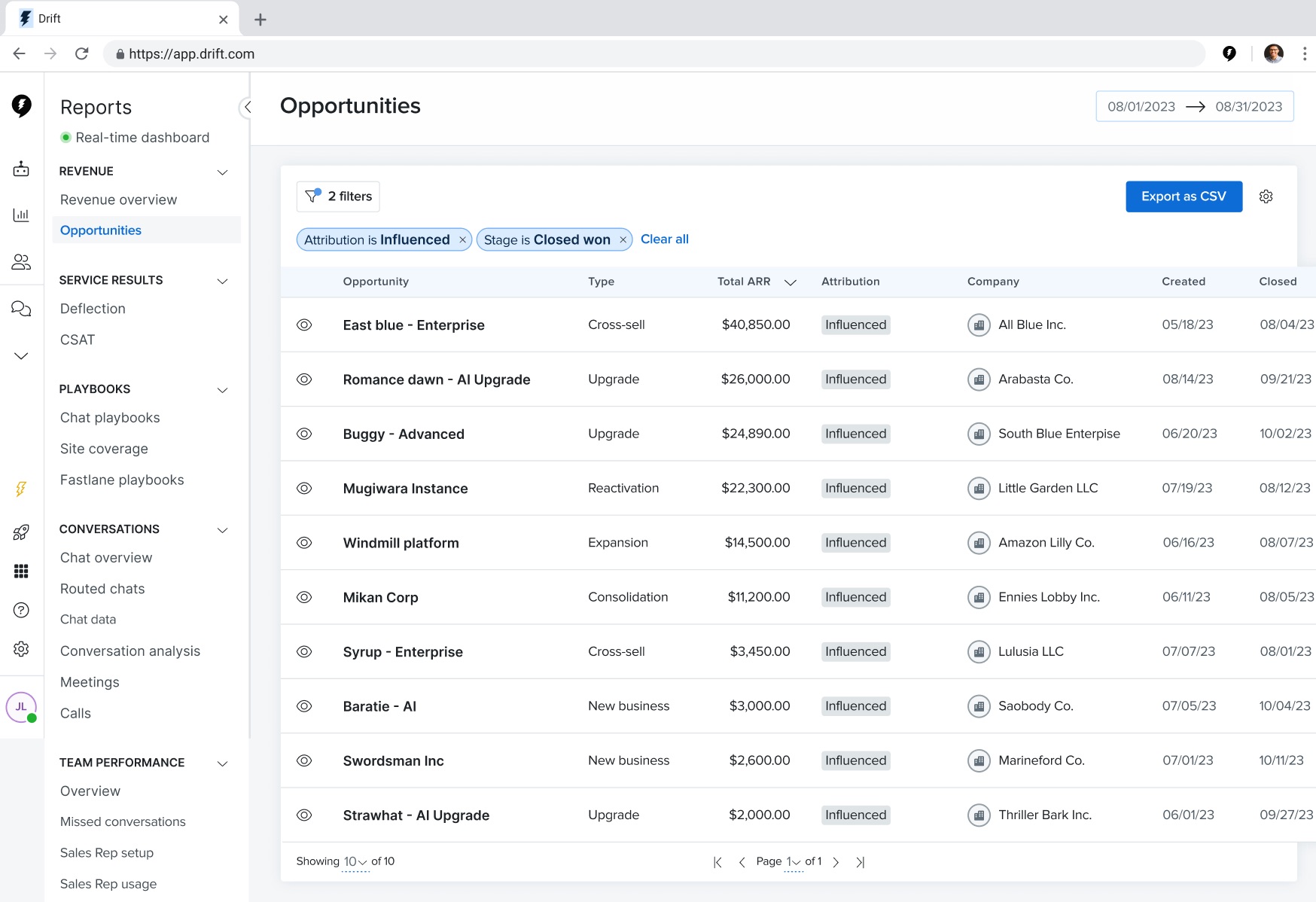Viewport: 1316px width, 902px height.
Task: Toggle eye icon for Buggy - Advanced
Action: (x=304, y=434)
